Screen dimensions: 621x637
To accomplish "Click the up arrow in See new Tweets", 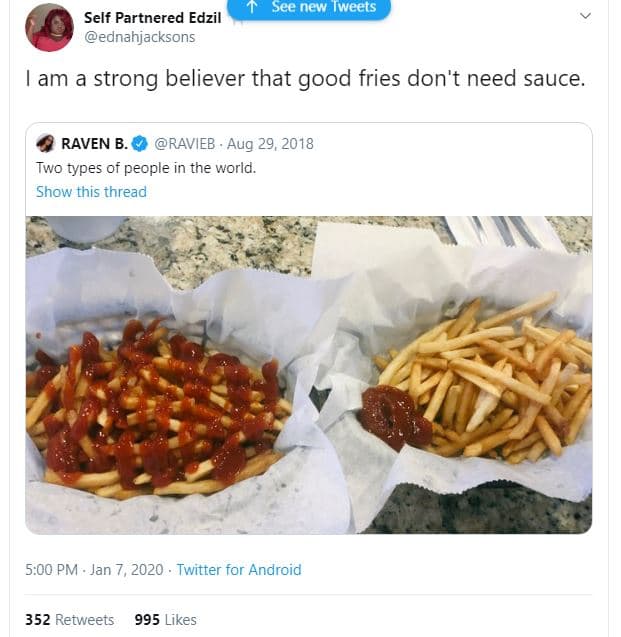I will [x=252, y=7].
